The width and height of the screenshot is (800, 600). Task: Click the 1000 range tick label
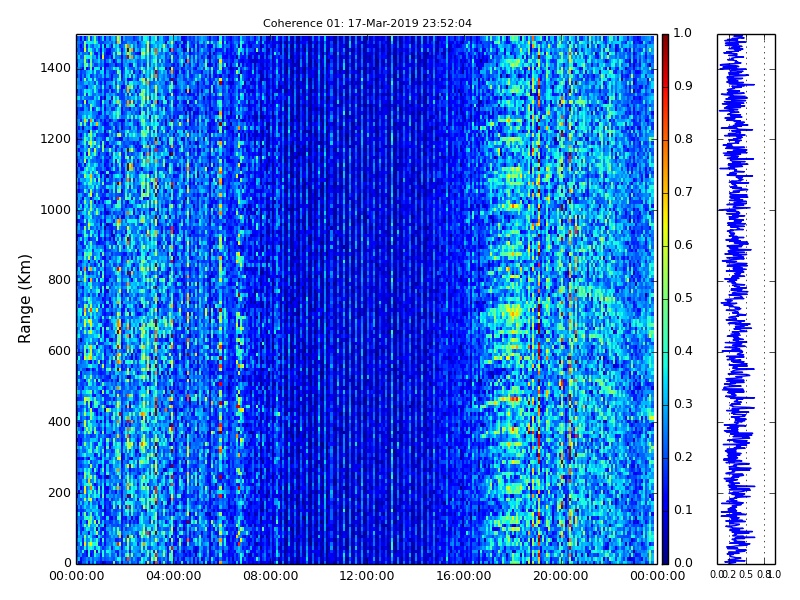coord(56,210)
